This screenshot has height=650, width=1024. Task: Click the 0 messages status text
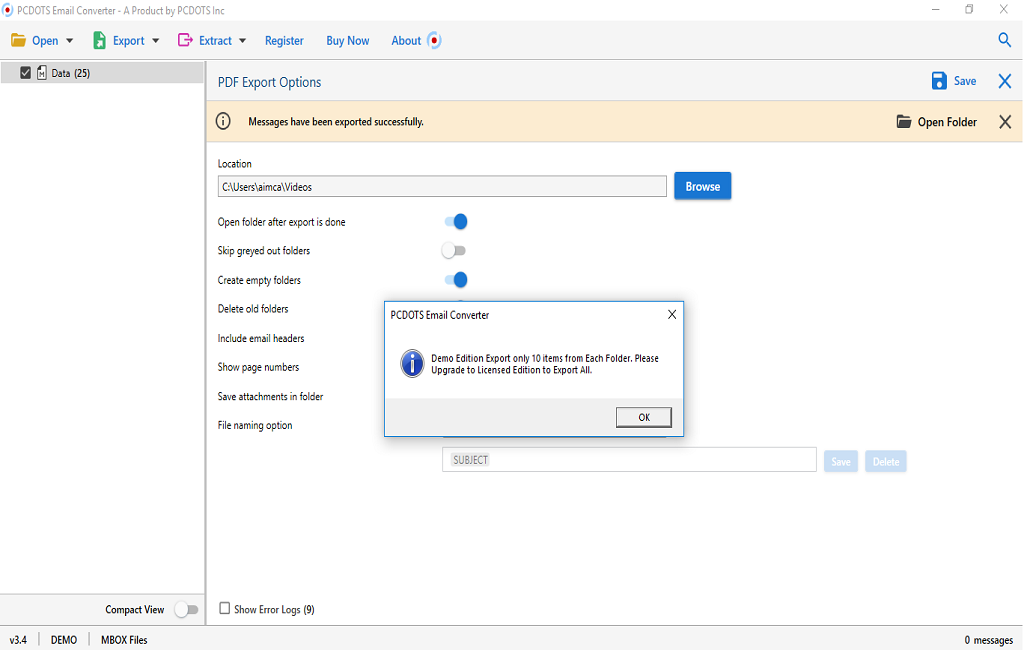pyautogui.click(x=989, y=640)
